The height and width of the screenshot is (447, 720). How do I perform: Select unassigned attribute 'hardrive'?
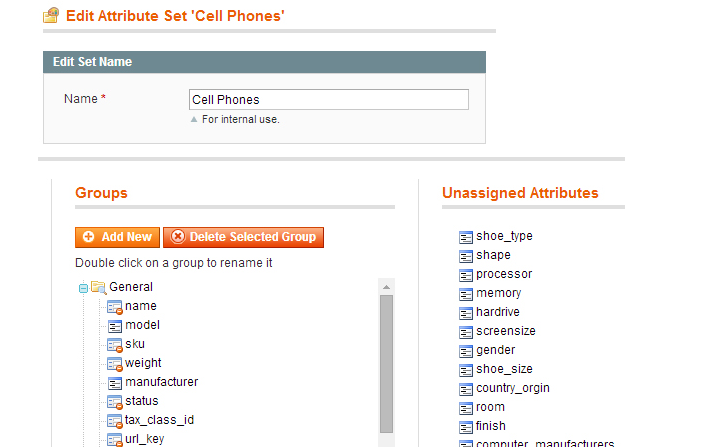(x=498, y=312)
